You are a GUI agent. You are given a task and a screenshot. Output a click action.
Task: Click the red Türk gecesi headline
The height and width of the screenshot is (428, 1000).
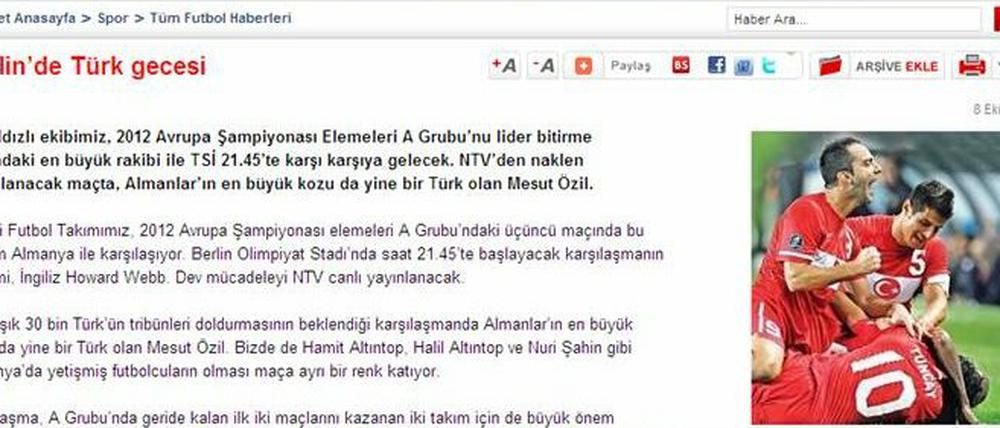tap(103, 66)
